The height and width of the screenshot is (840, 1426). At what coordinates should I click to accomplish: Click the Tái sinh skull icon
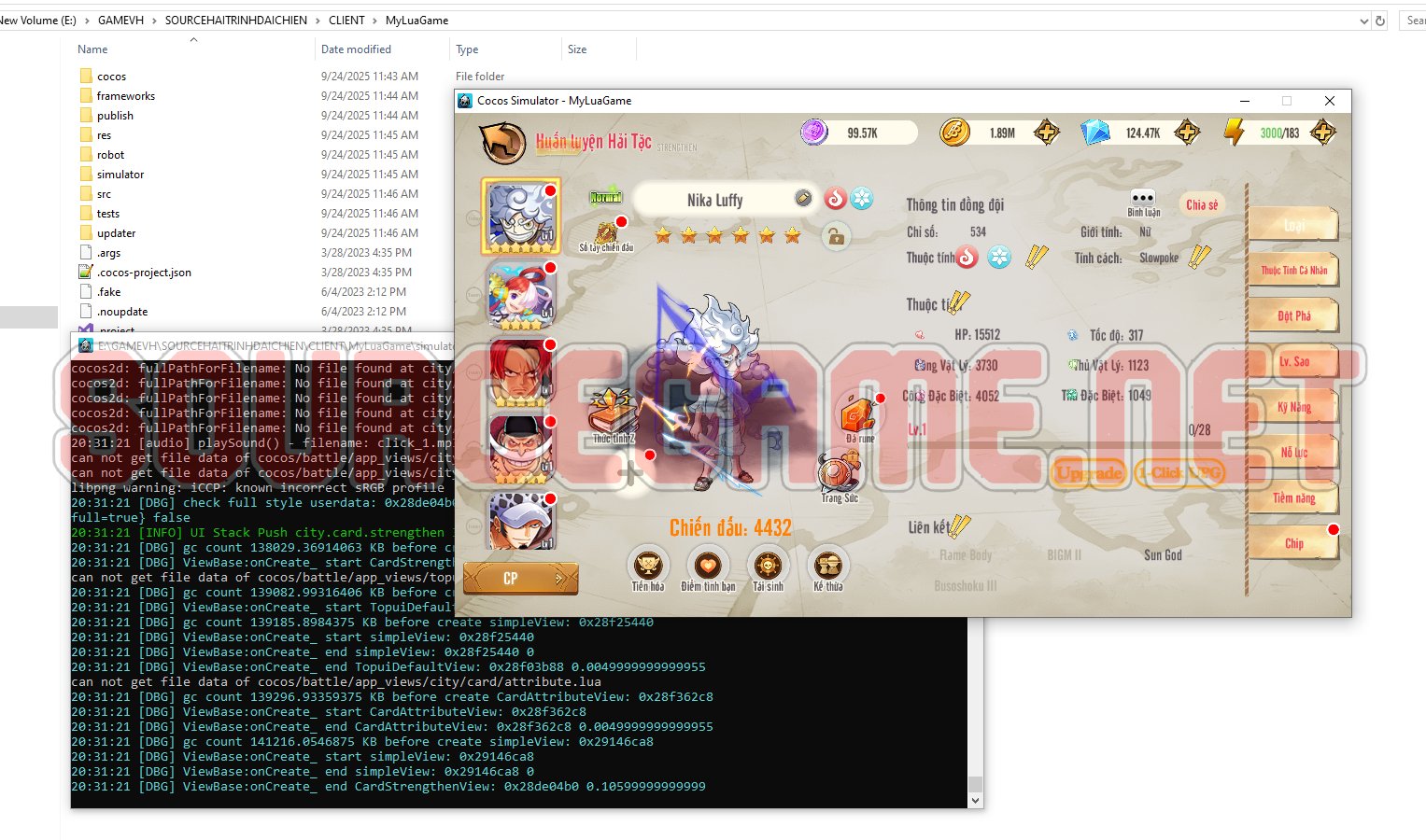pyautogui.click(x=768, y=565)
